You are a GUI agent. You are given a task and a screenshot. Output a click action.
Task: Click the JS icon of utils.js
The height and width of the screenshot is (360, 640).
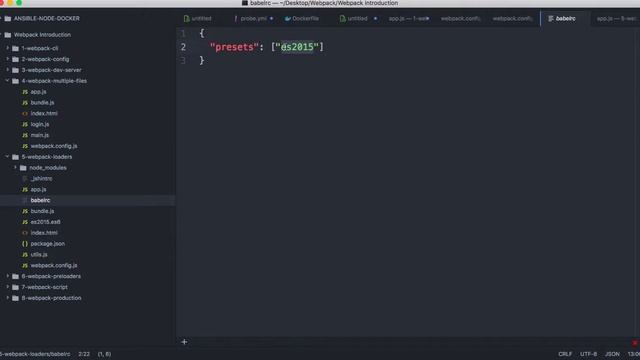click(x=25, y=255)
